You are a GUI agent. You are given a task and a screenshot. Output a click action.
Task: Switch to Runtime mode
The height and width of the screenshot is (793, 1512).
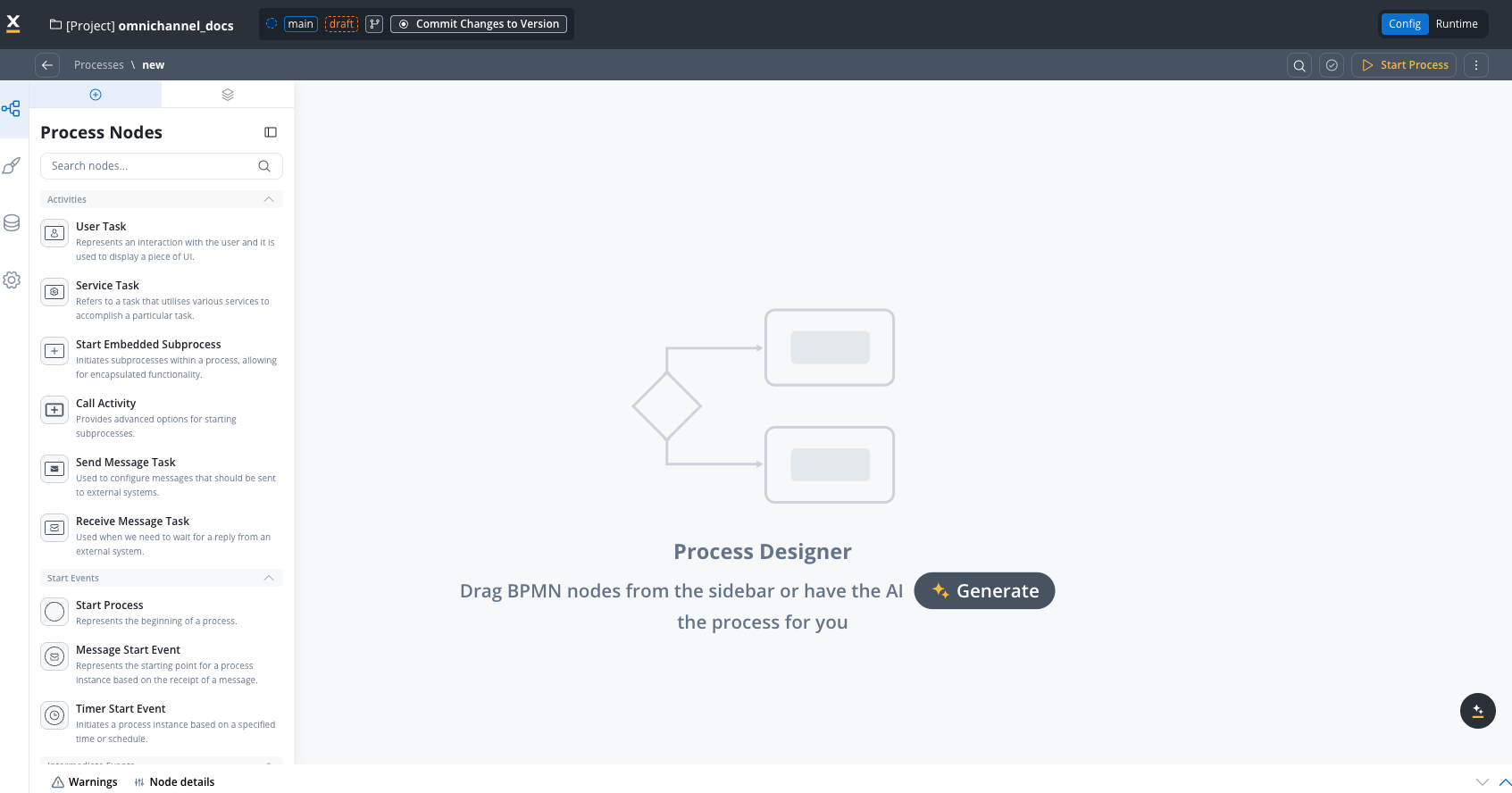(x=1457, y=24)
